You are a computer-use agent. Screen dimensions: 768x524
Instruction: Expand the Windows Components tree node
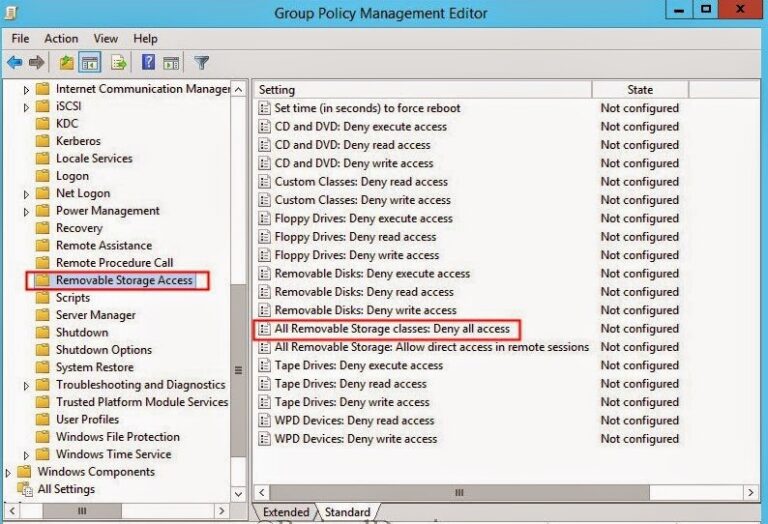[8, 473]
